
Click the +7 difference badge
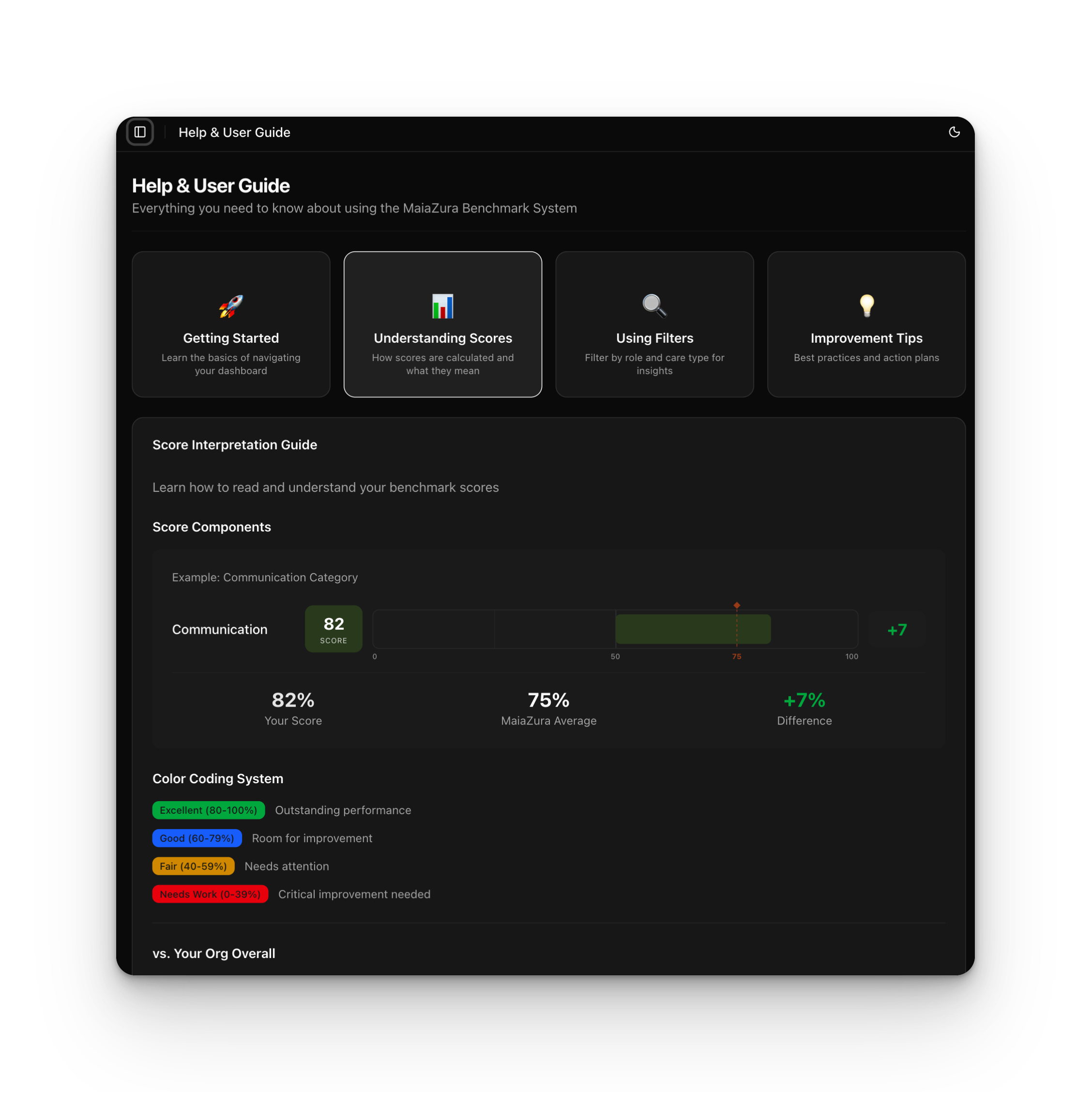(x=897, y=630)
